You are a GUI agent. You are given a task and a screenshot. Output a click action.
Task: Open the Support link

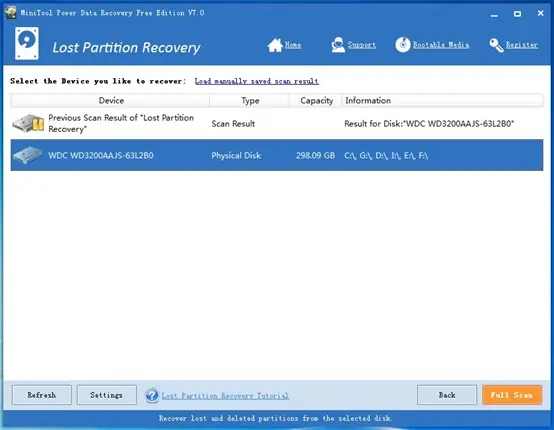pos(362,45)
